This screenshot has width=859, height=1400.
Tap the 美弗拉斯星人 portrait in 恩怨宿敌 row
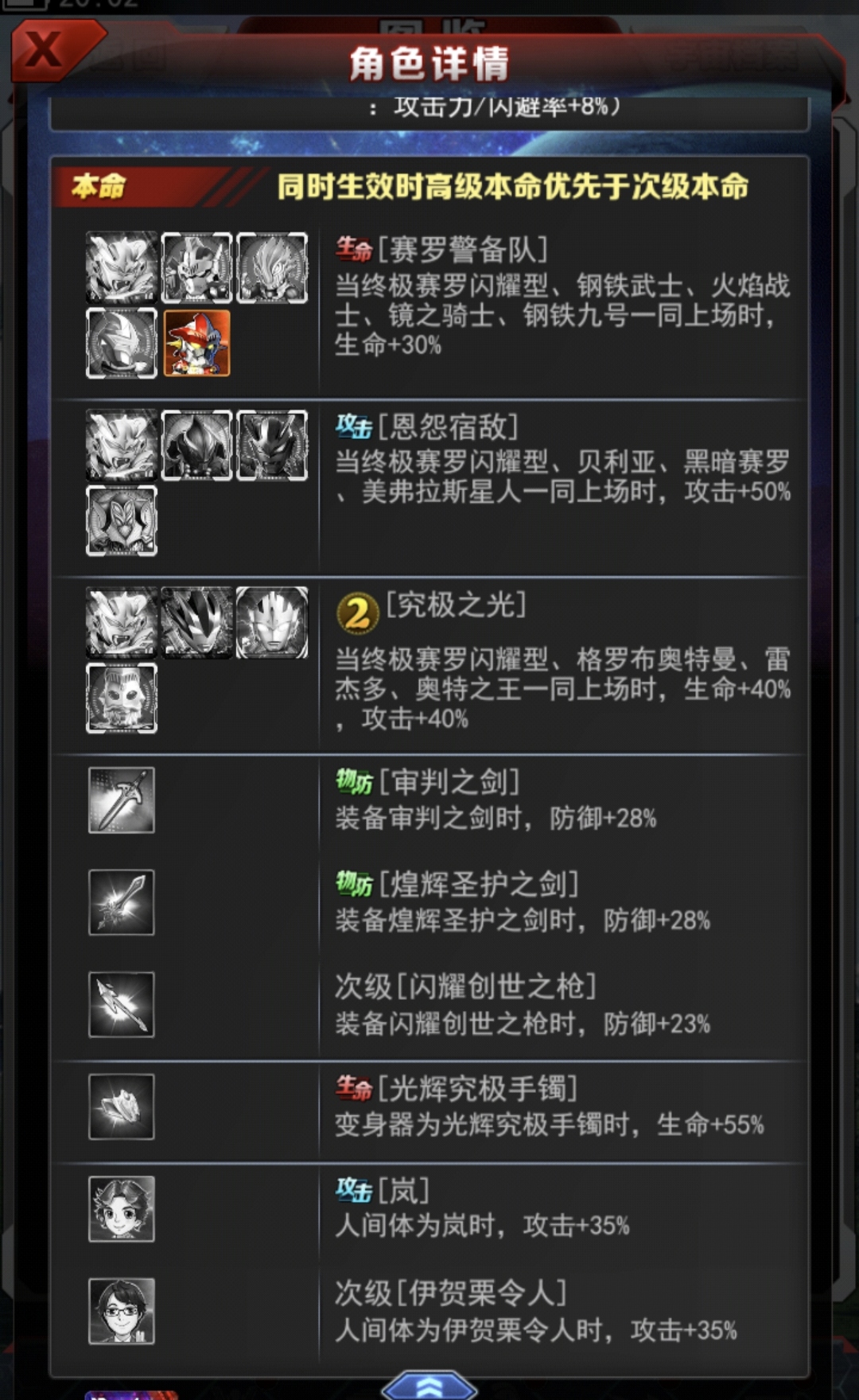tap(122, 520)
